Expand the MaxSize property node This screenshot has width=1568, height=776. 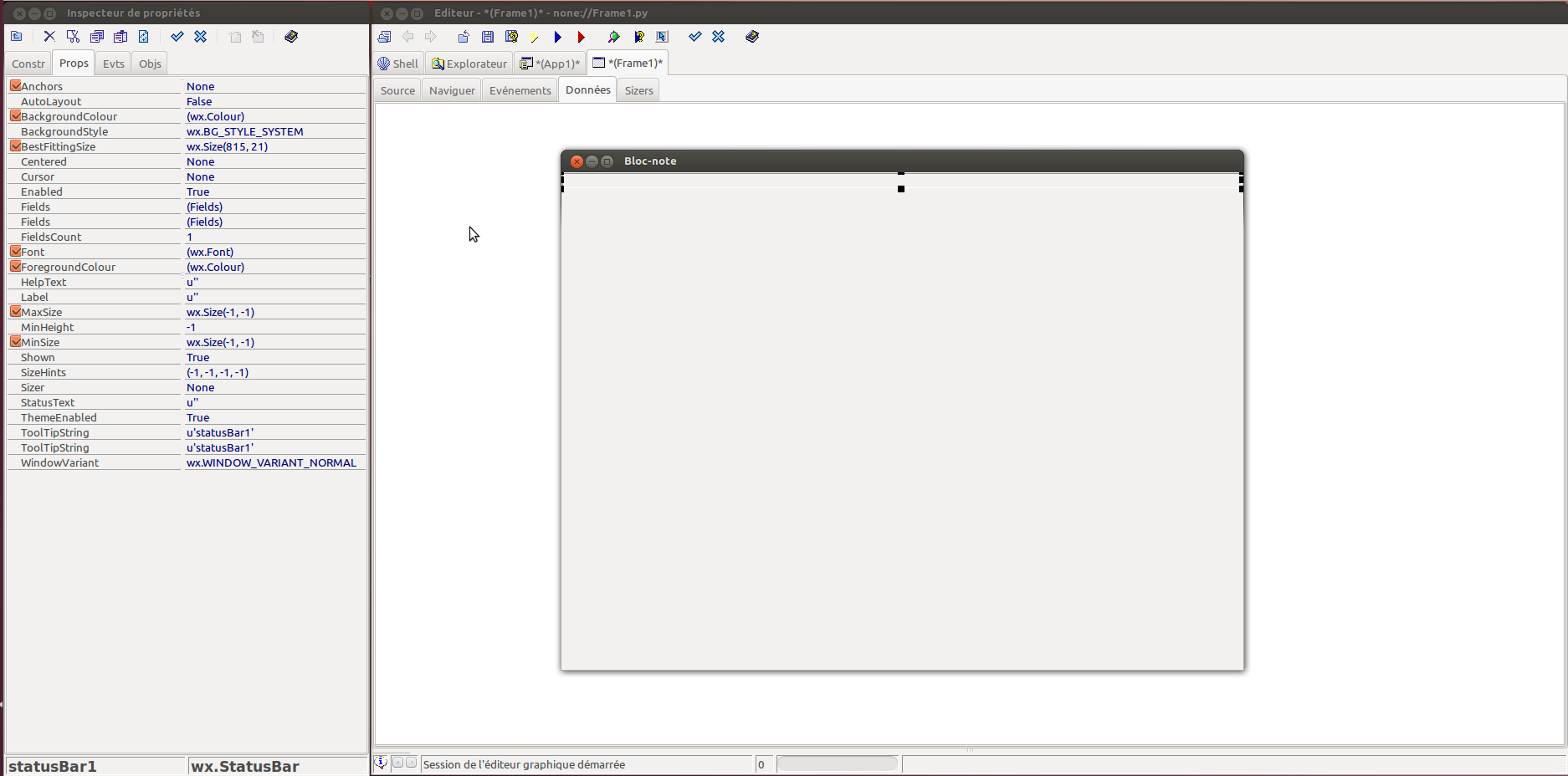coord(15,312)
